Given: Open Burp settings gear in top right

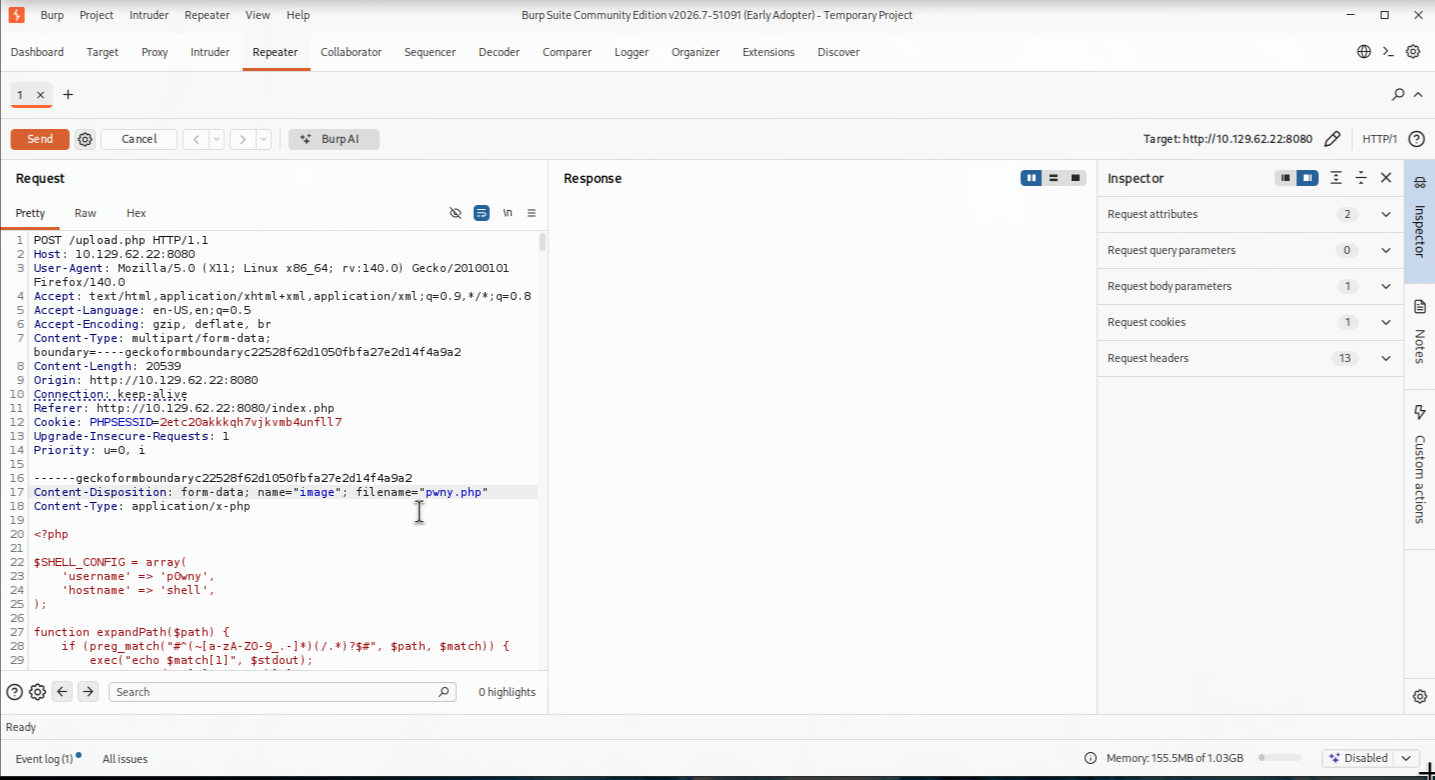Looking at the screenshot, I should coord(1413,52).
